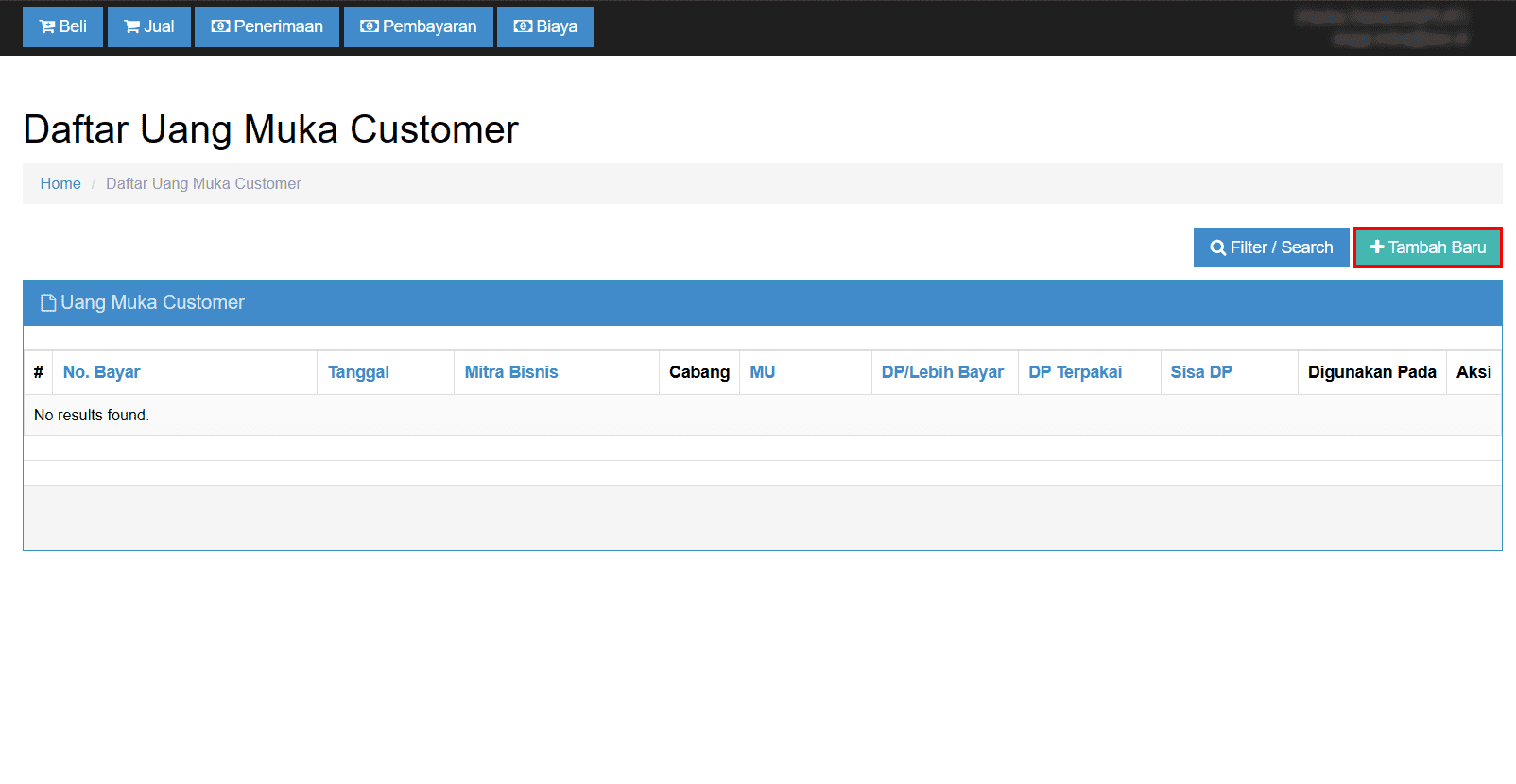Viewport: 1516px width, 784px height.
Task: Sort table by Sisa DP column
Action: coord(1201,372)
